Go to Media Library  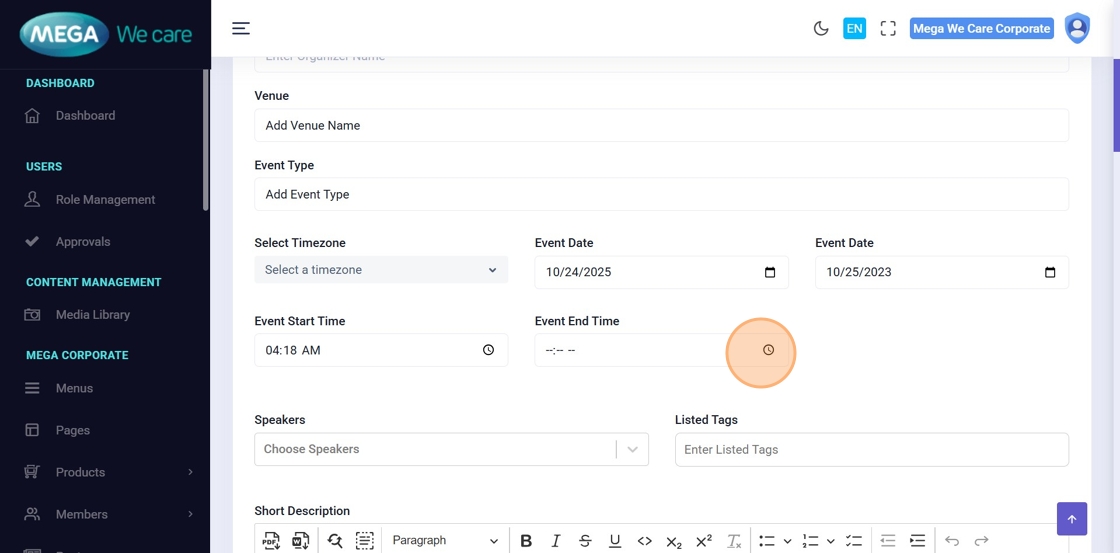point(93,315)
